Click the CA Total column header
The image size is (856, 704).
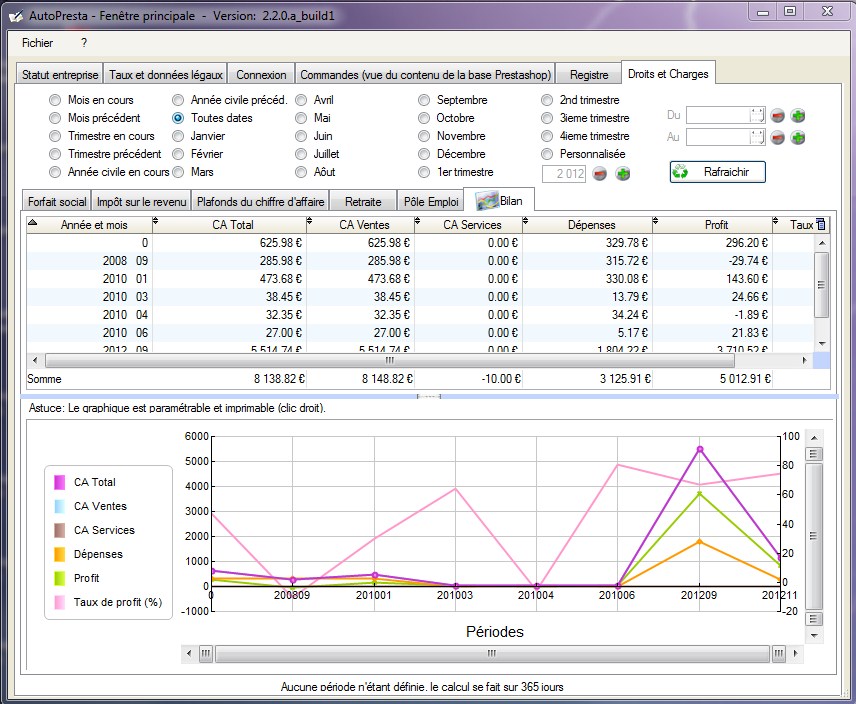232,225
